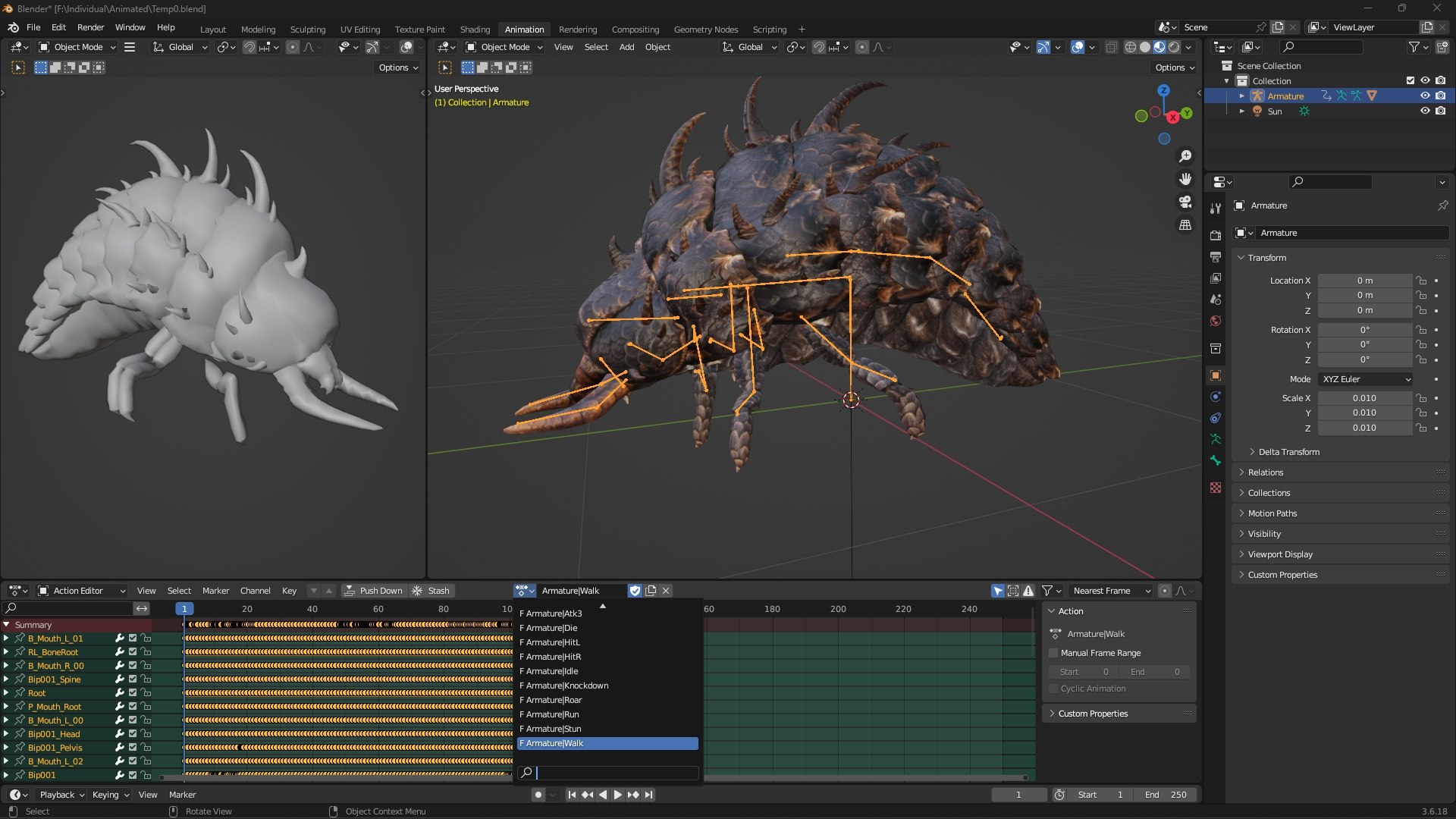This screenshot has height=819, width=1456.
Task: Open the Output properties tab icon
Action: (1216, 257)
